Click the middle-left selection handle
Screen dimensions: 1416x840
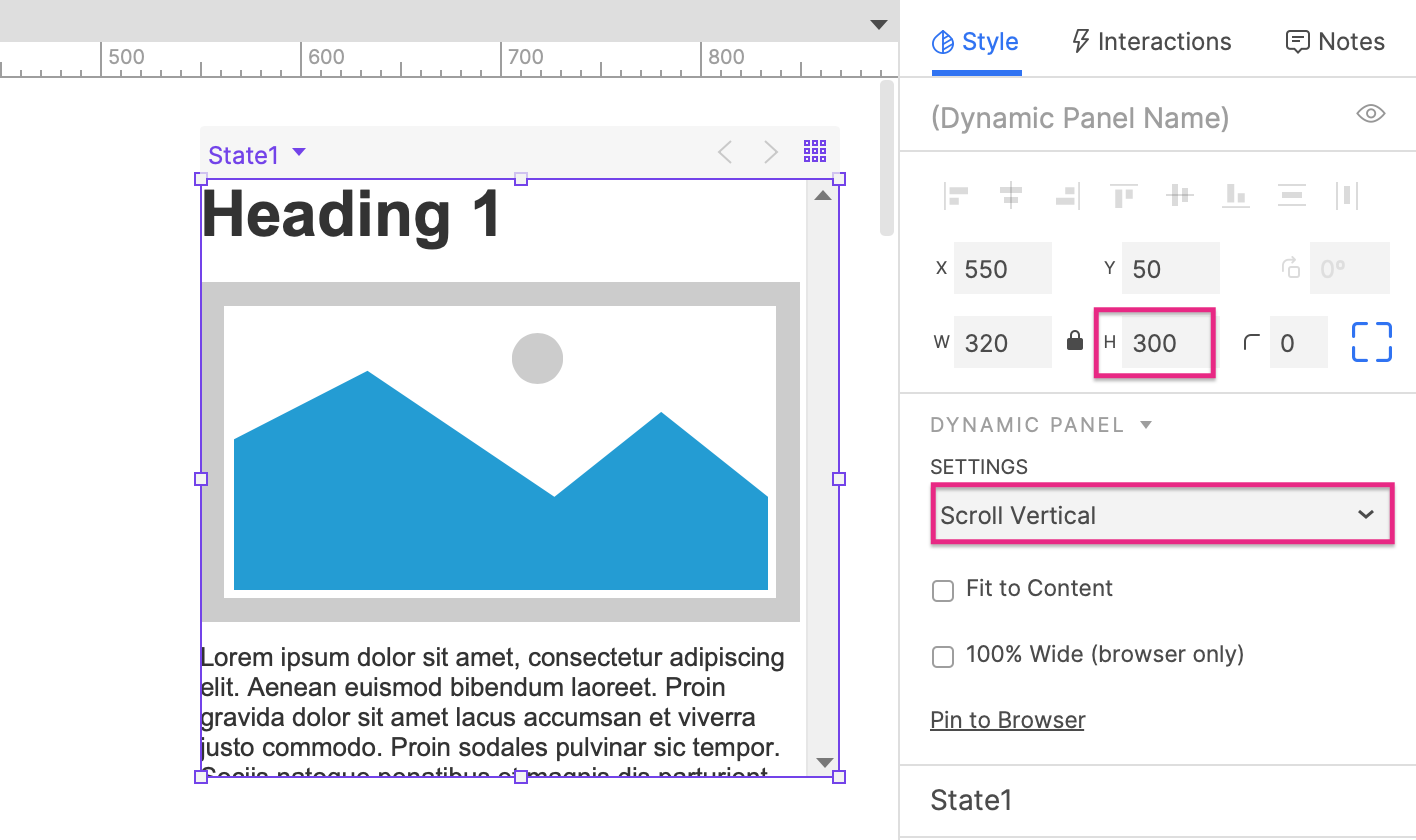coord(201,479)
